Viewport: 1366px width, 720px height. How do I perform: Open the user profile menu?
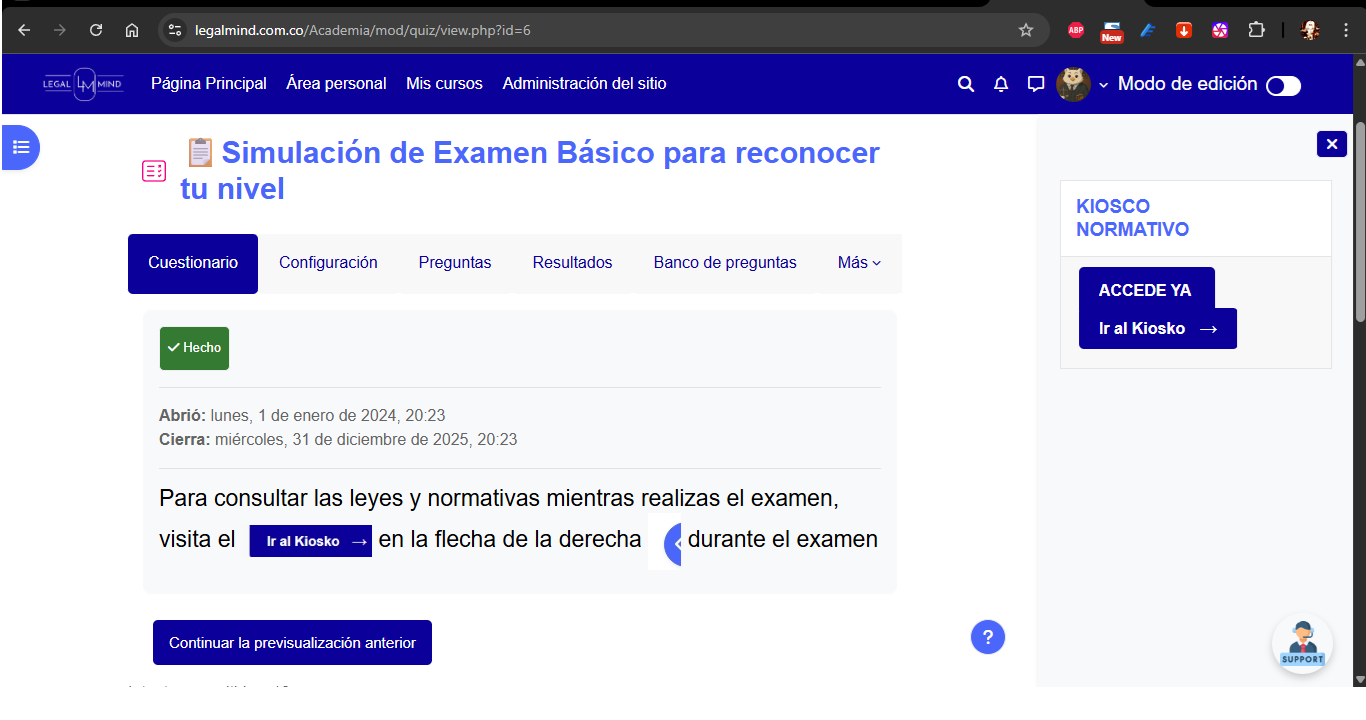[1082, 84]
